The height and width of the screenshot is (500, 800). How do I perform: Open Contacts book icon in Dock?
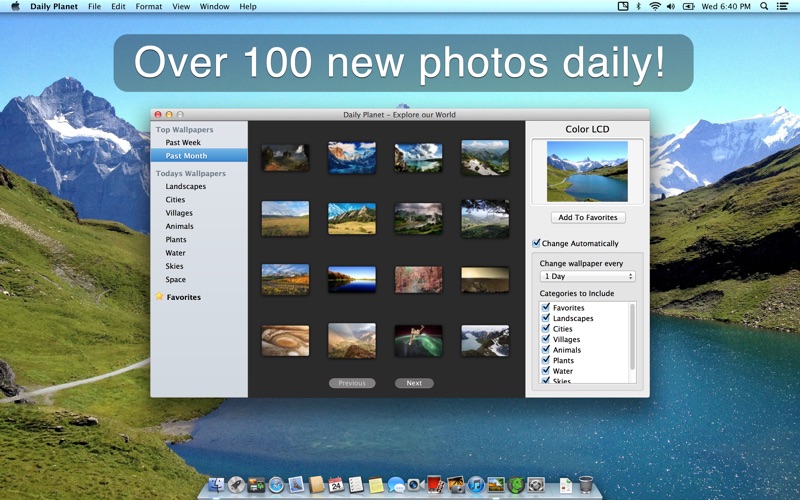pyautogui.click(x=316, y=484)
